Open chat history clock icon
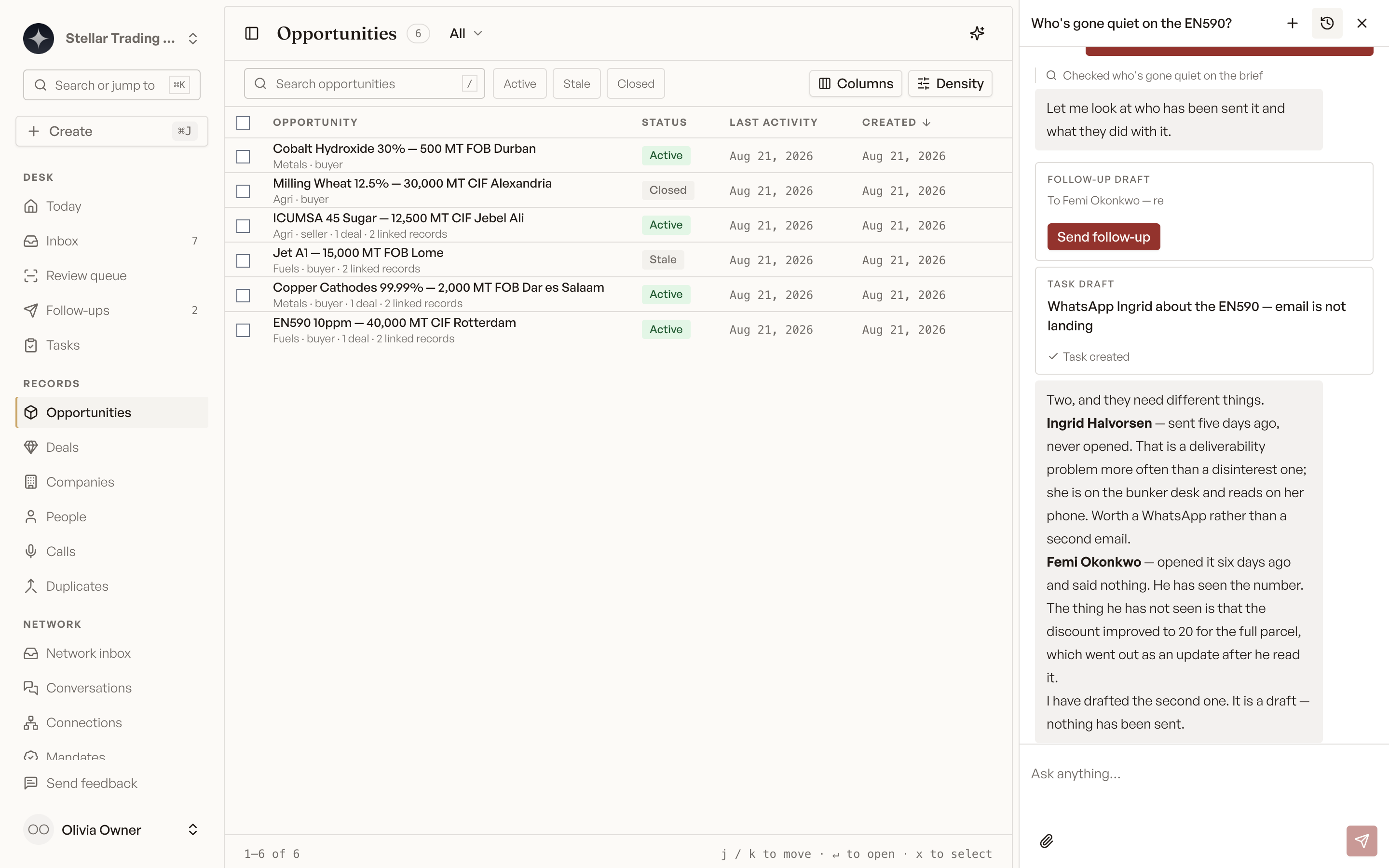 pyautogui.click(x=1326, y=23)
